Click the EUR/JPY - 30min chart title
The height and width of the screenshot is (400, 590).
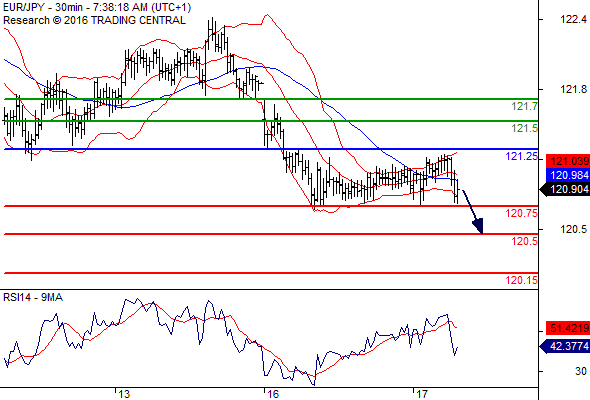click(x=97, y=7)
